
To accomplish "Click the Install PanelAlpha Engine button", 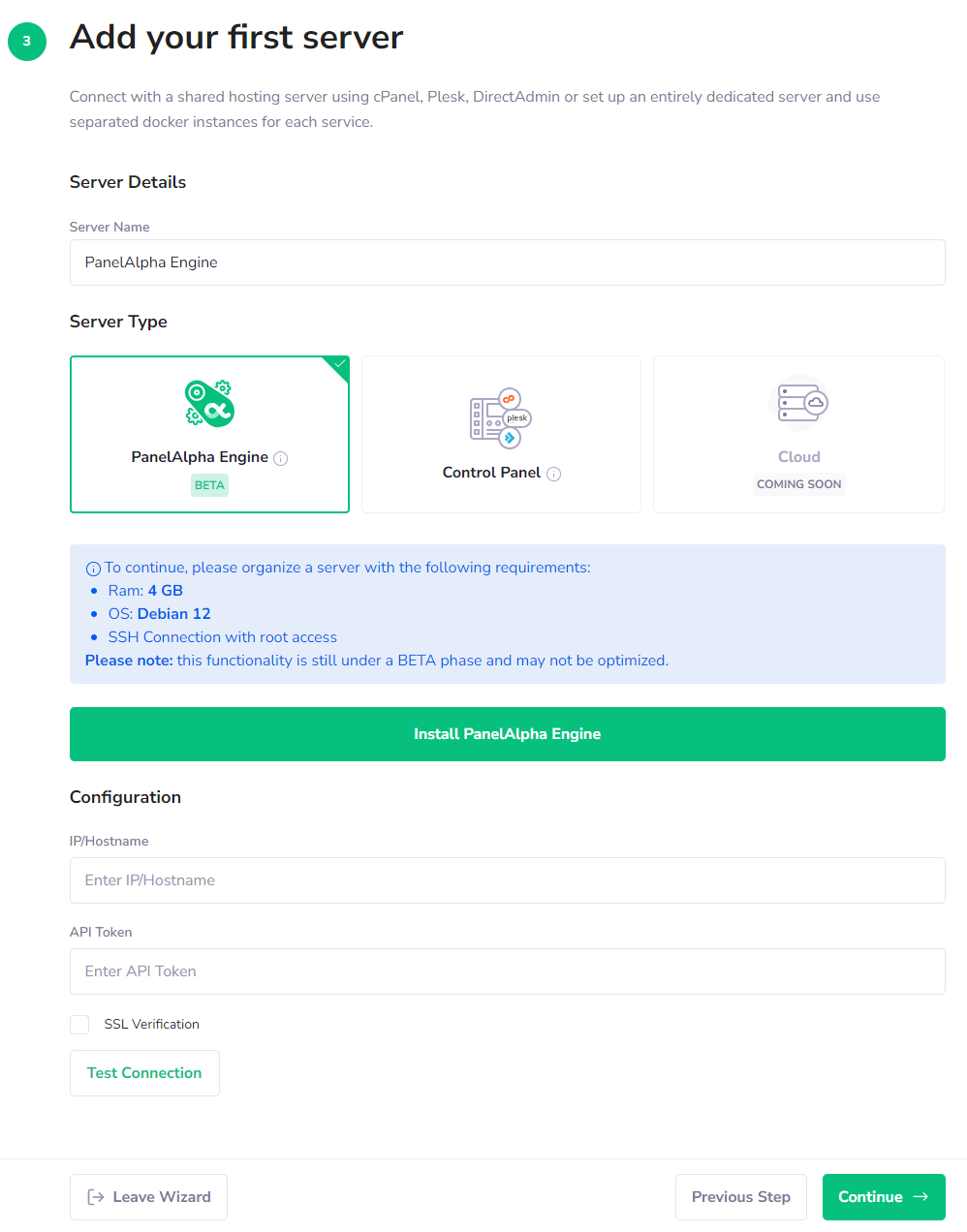I will point(507,734).
